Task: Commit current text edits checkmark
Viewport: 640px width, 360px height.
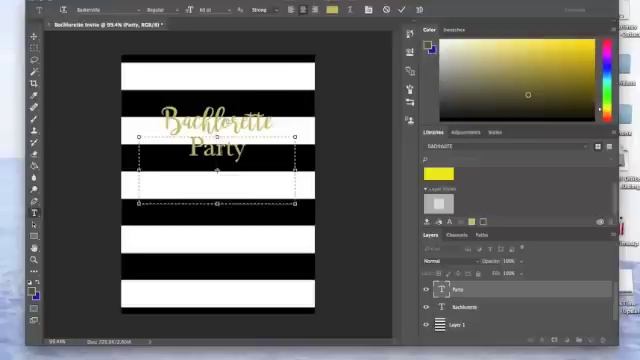Action: (x=402, y=10)
